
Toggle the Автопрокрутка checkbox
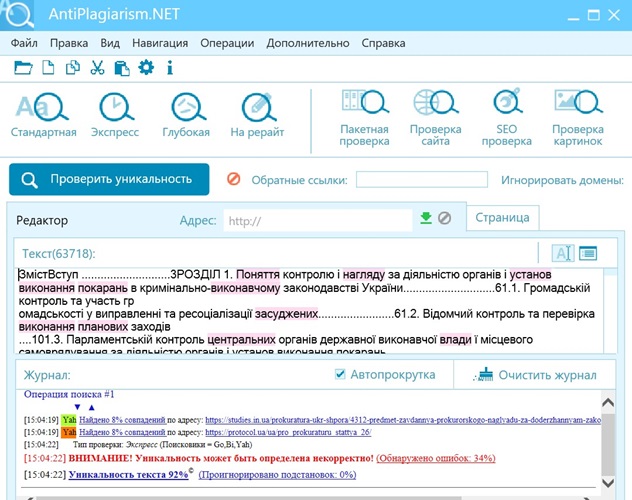tap(340, 374)
